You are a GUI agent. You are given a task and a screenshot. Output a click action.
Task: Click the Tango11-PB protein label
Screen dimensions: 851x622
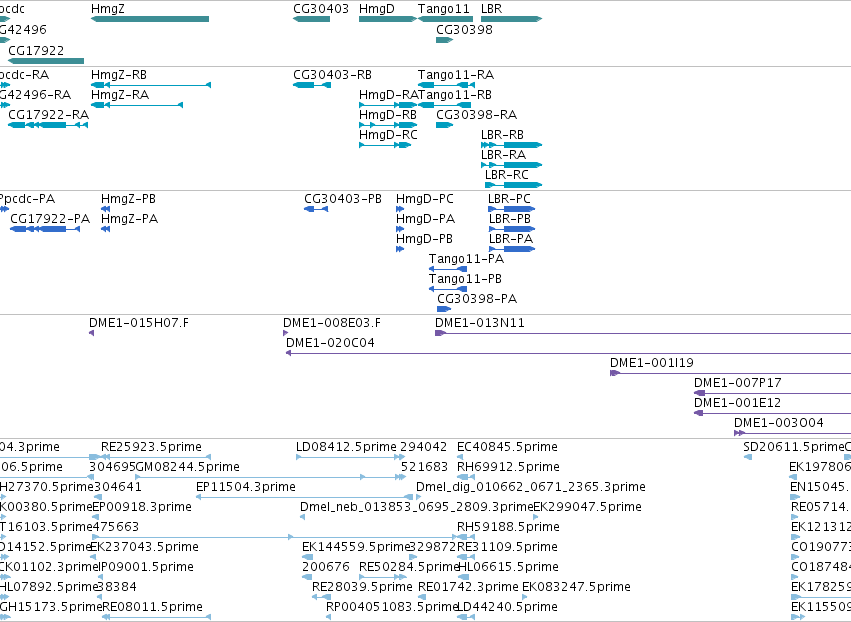pyautogui.click(x=465, y=280)
